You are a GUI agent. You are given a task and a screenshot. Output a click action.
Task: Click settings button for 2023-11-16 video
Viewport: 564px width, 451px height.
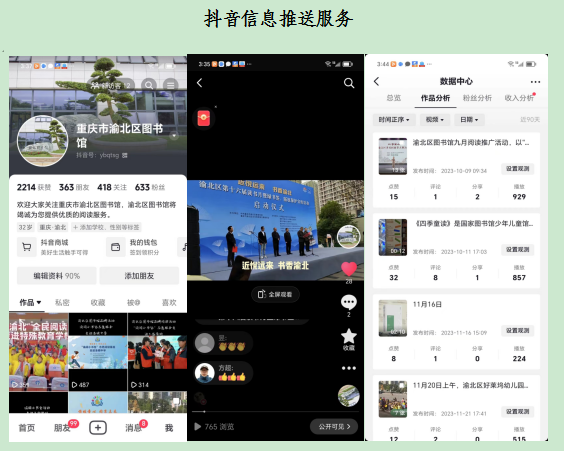(518, 331)
